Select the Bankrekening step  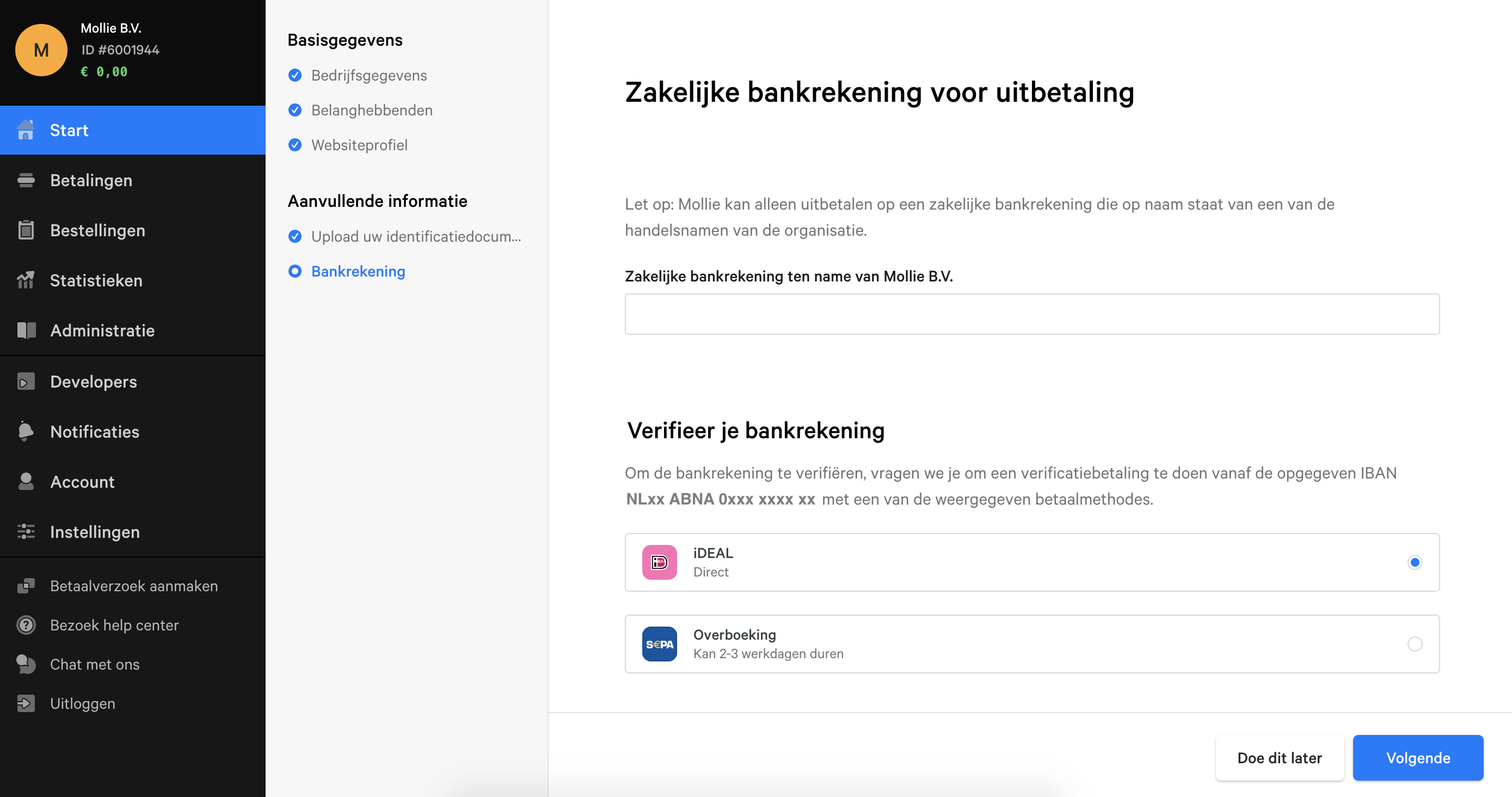click(x=358, y=271)
